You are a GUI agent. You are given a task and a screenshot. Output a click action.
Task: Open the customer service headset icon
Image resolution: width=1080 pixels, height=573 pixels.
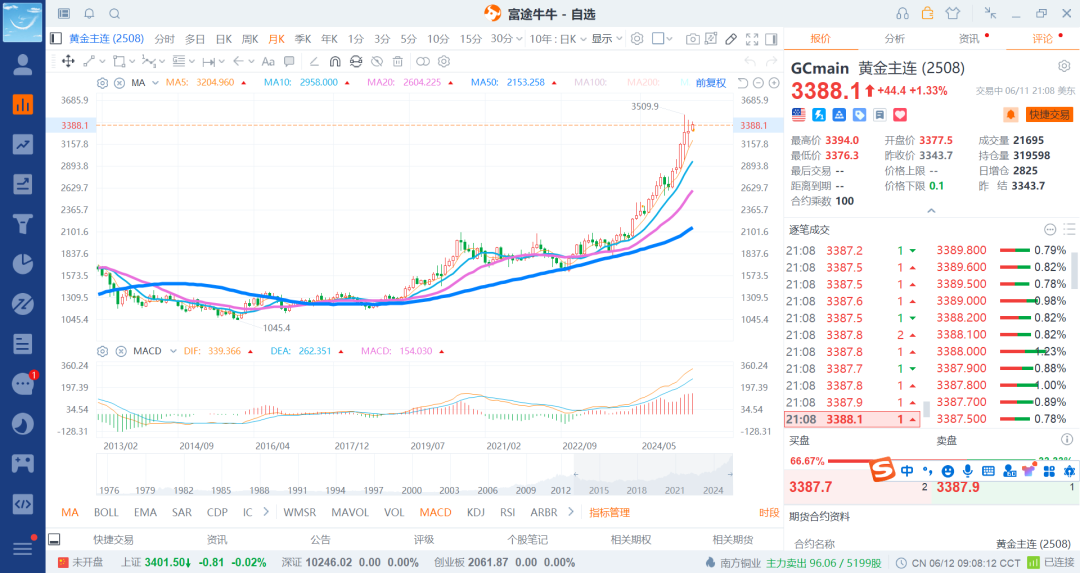coord(902,13)
